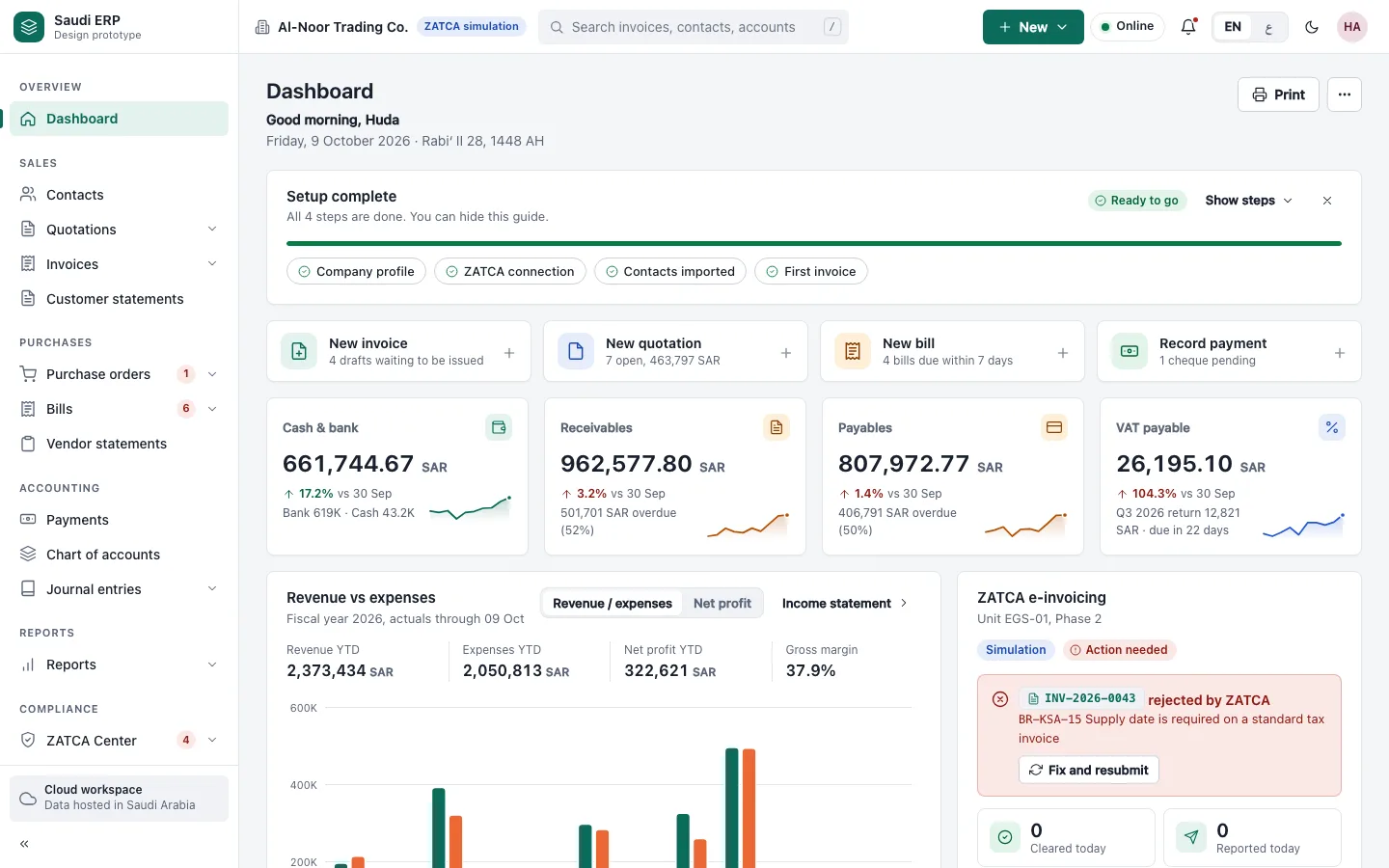Viewport: 1389px width, 868px height.
Task: Click the Print button
Action: 1278,95
